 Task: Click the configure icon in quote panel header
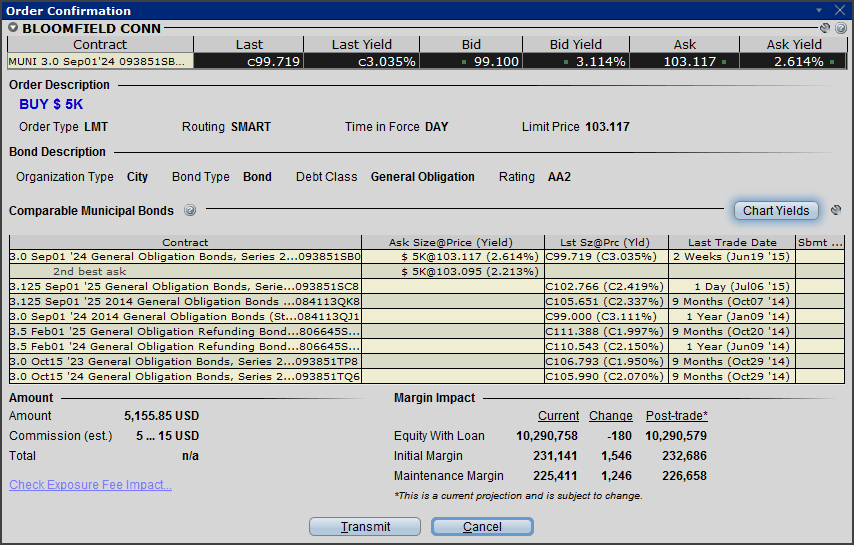click(825, 29)
